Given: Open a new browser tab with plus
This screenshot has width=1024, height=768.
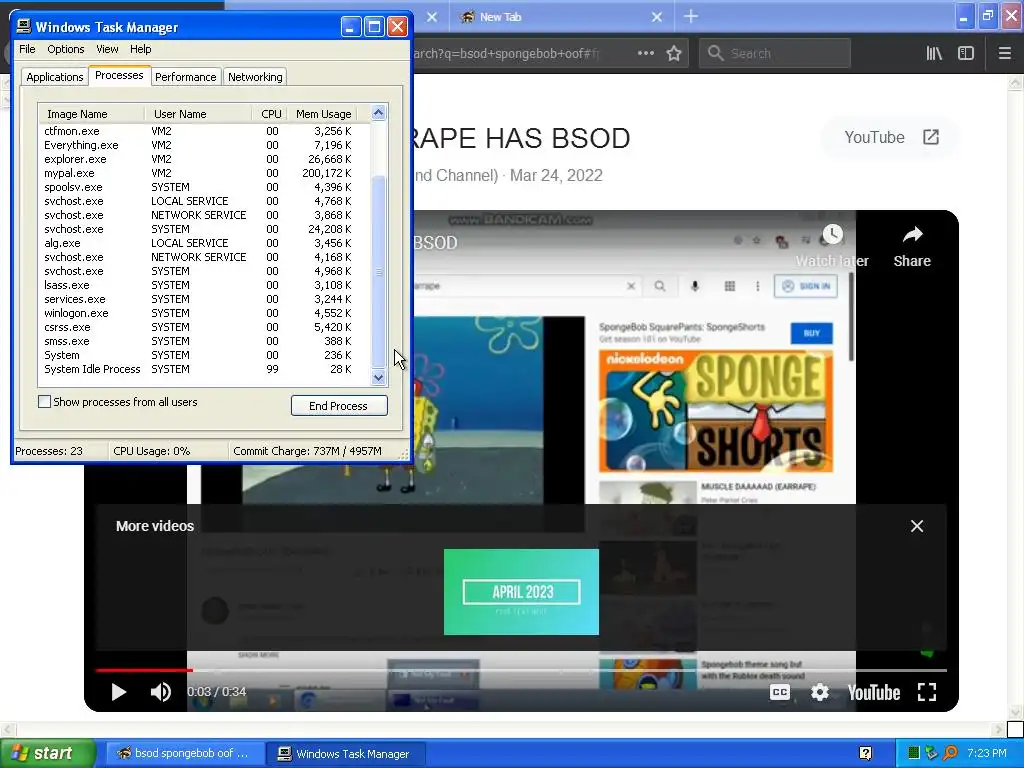Looking at the screenshot, I should tap(691, 17).
